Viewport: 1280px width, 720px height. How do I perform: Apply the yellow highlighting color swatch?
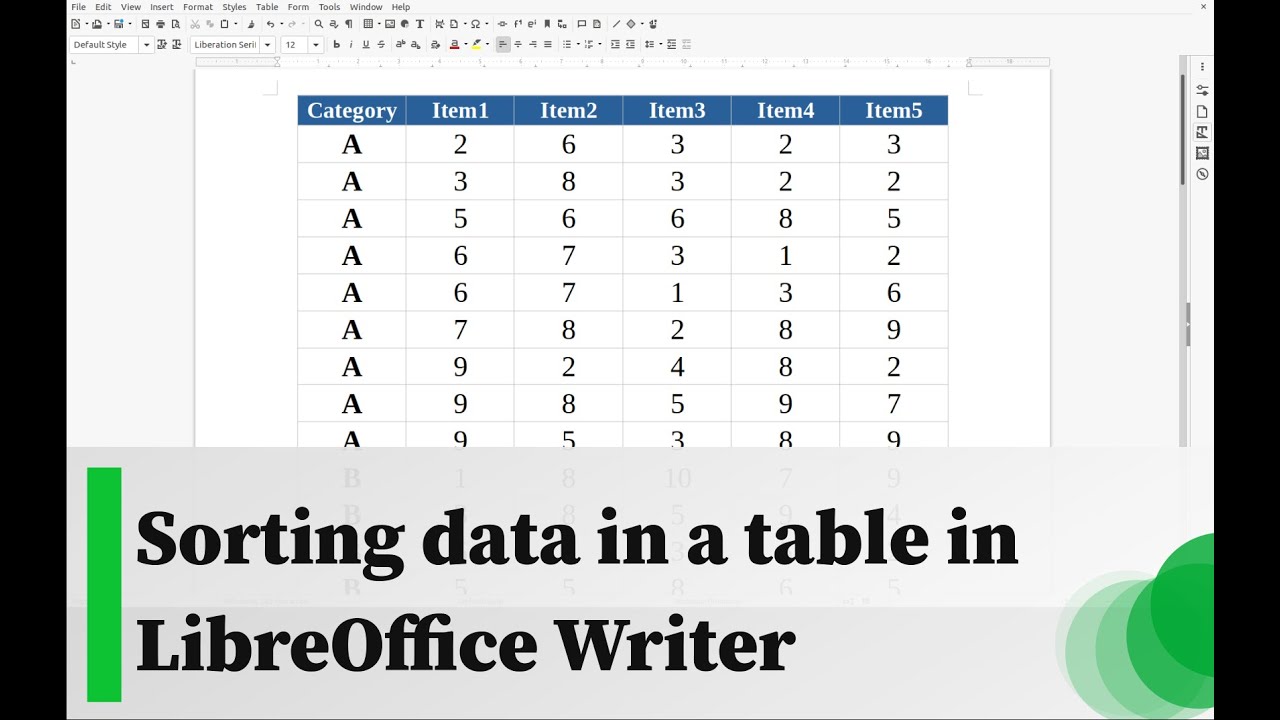(x=476, y=44)
